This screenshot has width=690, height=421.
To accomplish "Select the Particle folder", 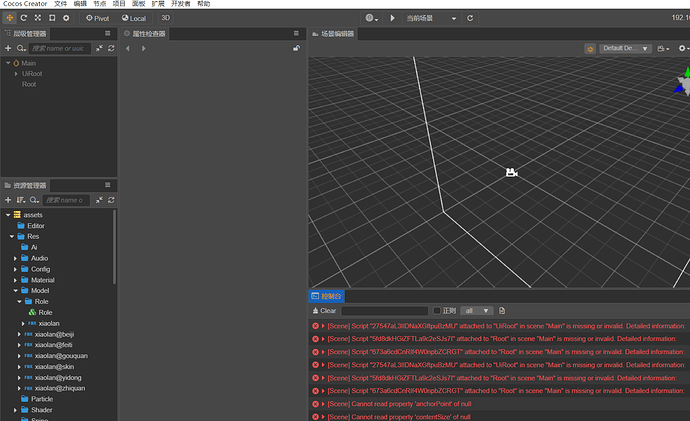I will tap(42, 399).
